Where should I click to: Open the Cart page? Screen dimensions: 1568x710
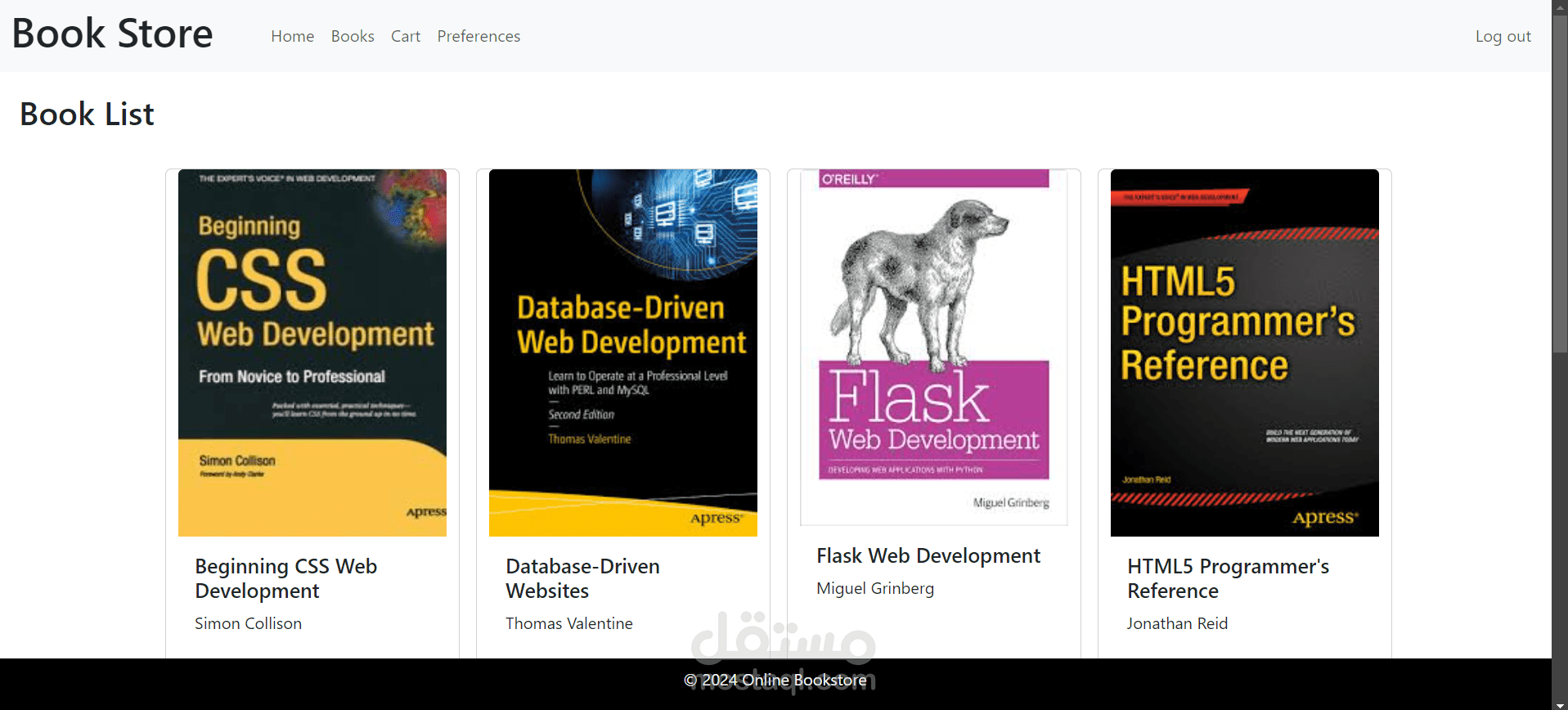point(406,36)
